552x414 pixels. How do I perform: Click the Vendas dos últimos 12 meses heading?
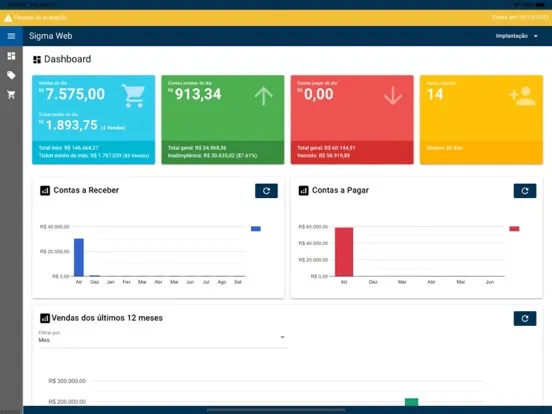point(107,318)
